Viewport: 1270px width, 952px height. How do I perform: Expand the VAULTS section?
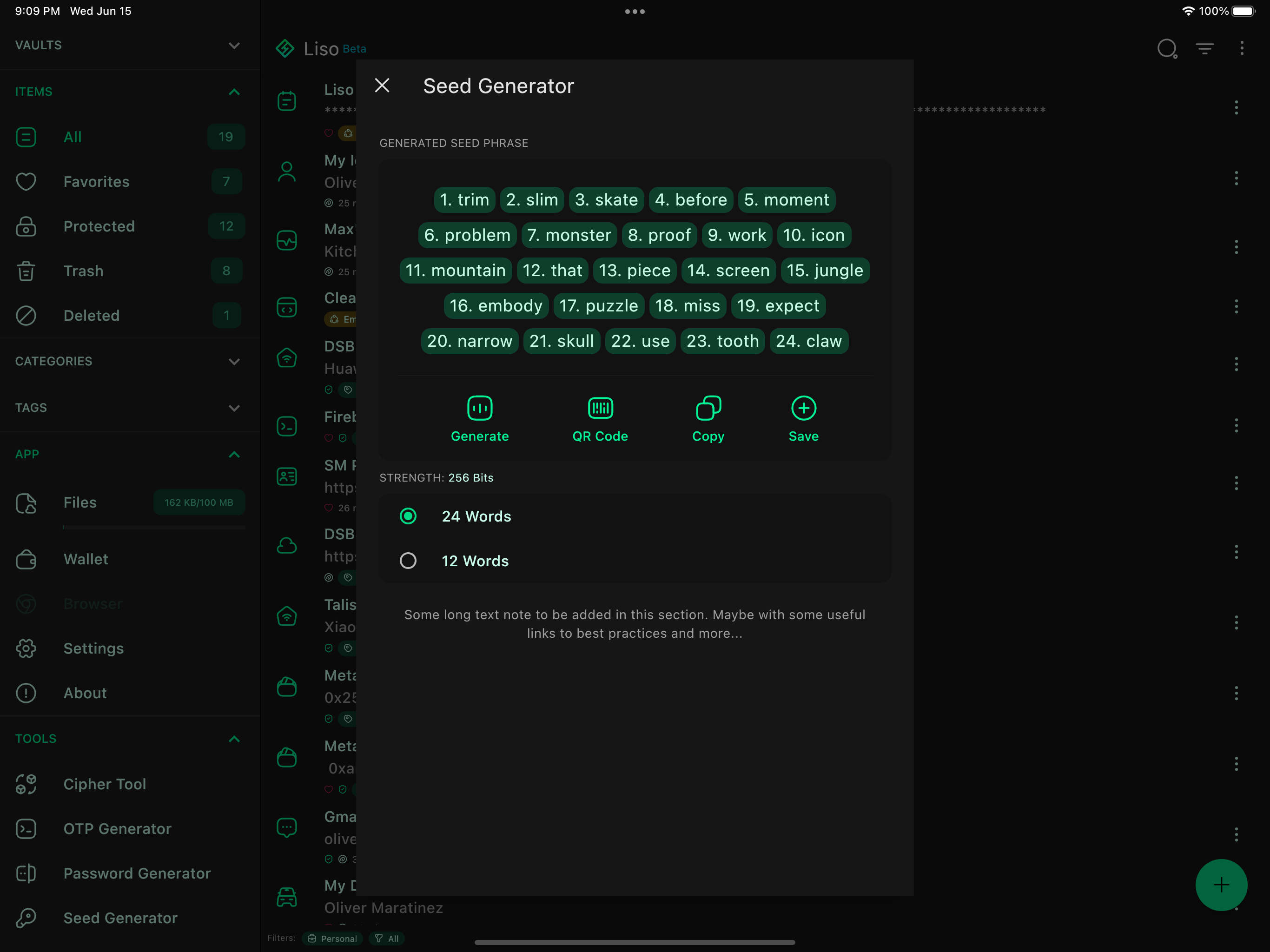click(234, 46)
